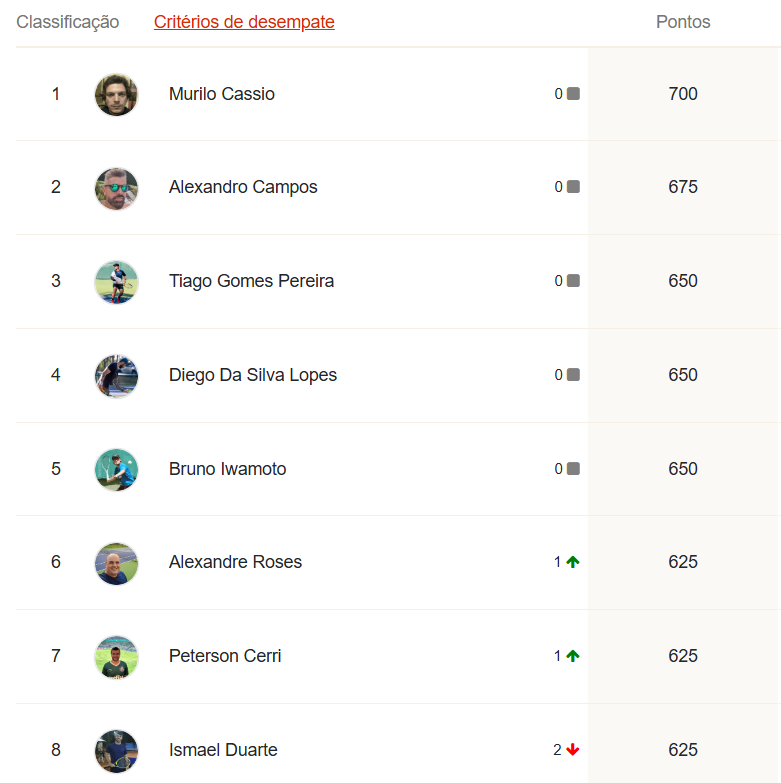Viewport: 781px width, 783px height.
Task: Click gray no-change square for Alexandro Campos
Action: (x=573, y=187)
